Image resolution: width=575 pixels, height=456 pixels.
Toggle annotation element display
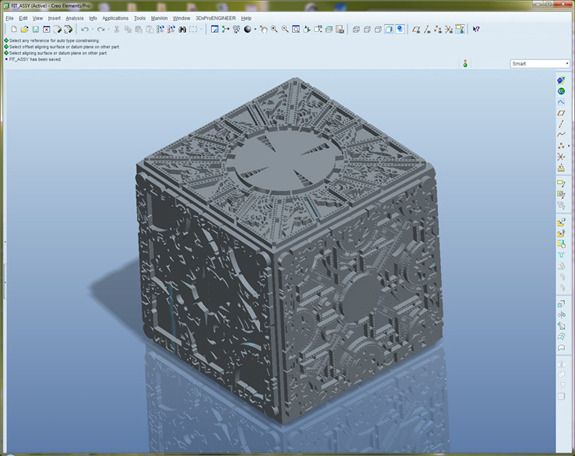coord(459,29)
